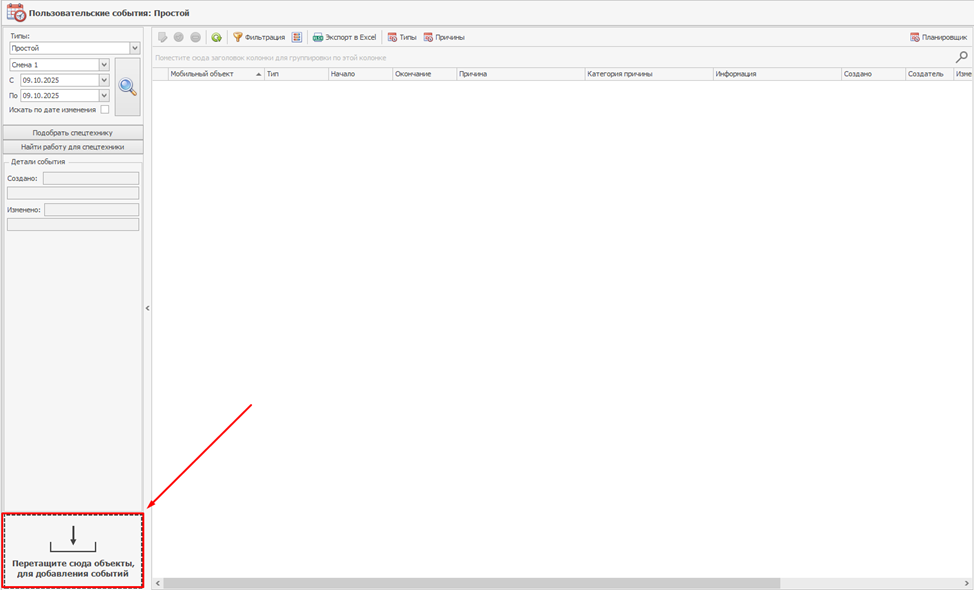Click Найти работу для спецтехники button
The width and height of the screenshot is (974, 590).
(73, 147)
